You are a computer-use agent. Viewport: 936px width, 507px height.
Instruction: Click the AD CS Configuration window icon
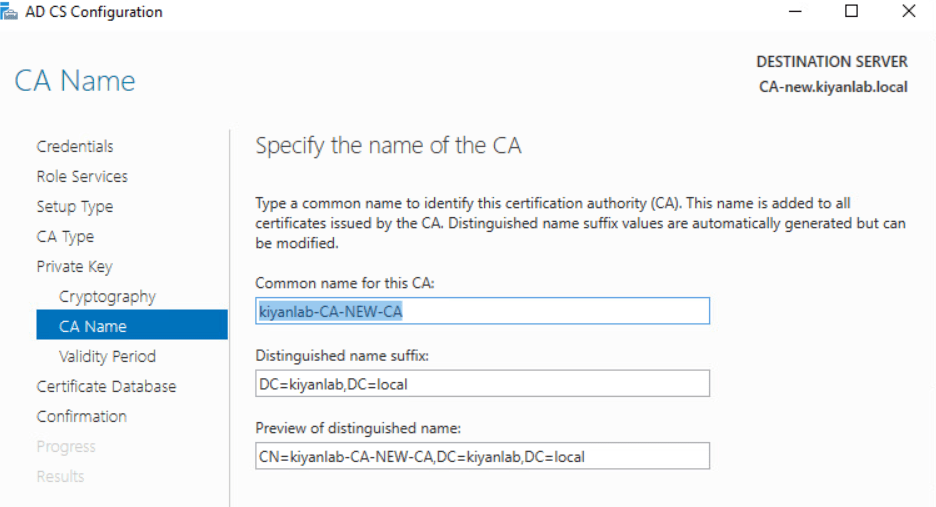(11, 12)
